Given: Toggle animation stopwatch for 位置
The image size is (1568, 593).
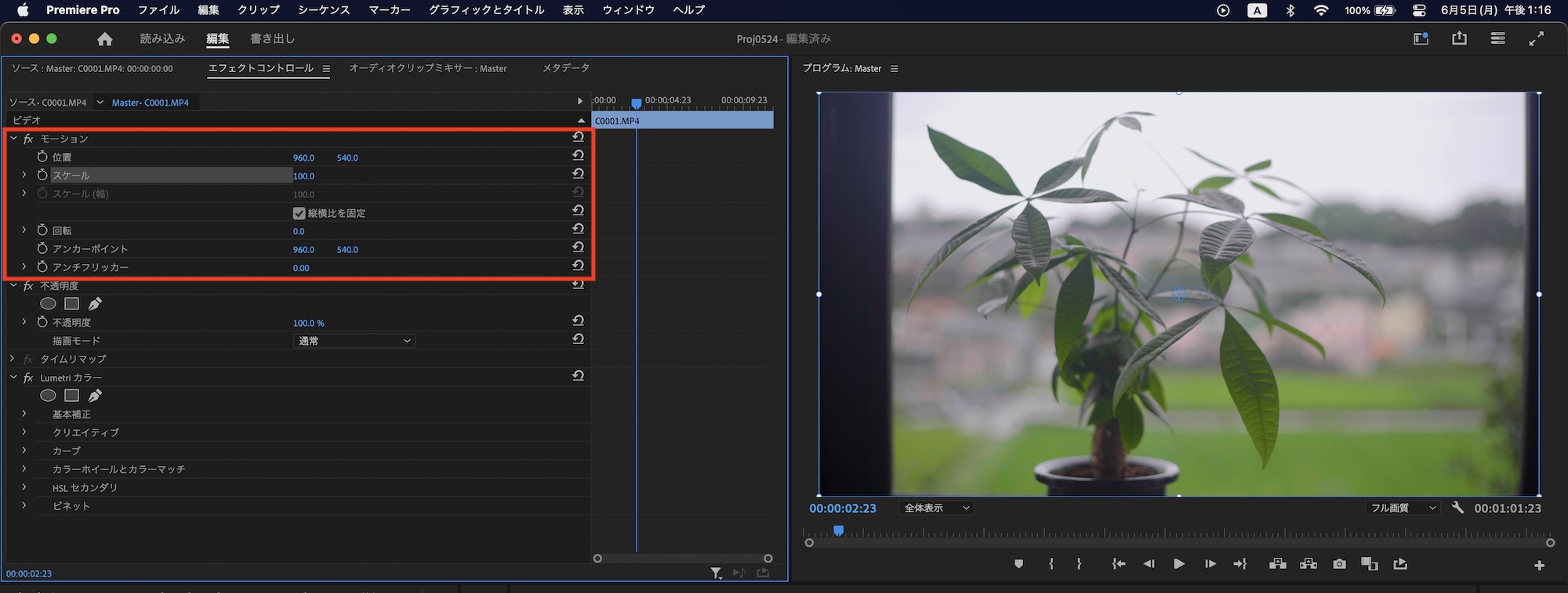Looking at the screenshot, I should point(42,157).
